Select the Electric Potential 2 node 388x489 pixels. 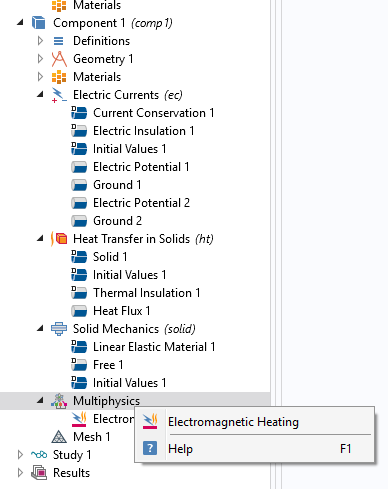(x=130, y=203)
